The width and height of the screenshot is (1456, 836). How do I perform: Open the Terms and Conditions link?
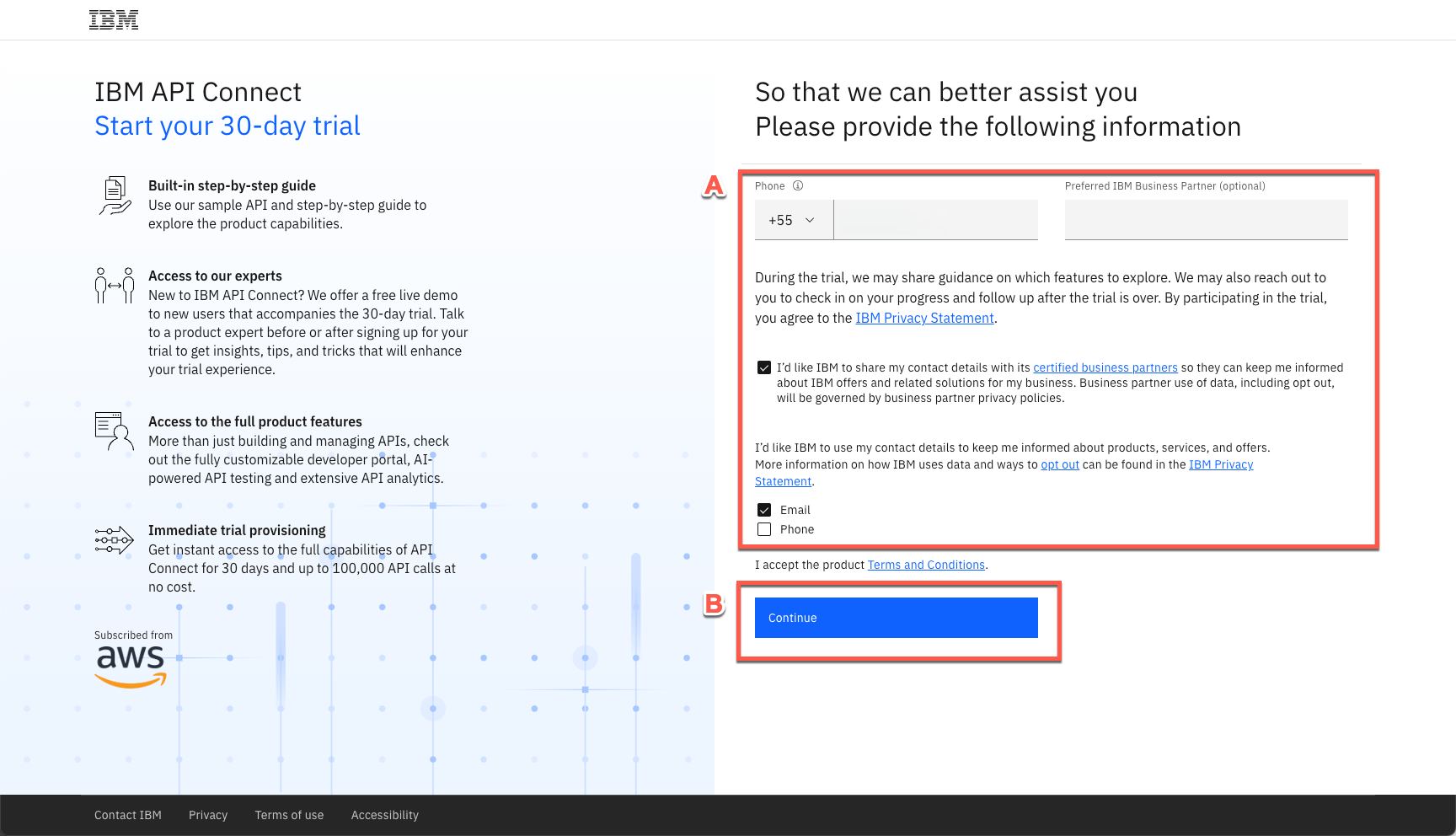[926, 565]
